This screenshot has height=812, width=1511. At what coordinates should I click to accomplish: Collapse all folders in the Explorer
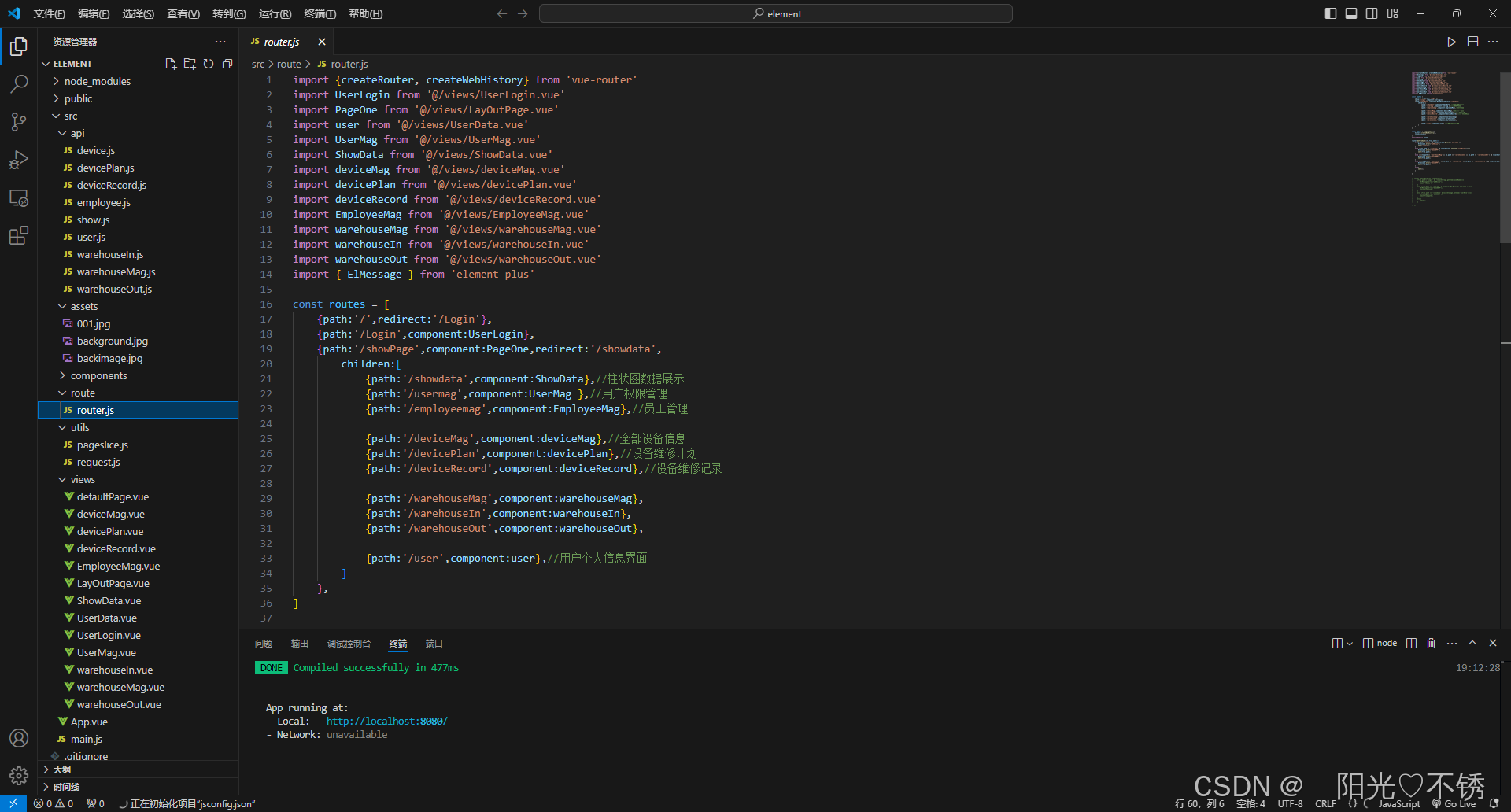click(227, 64)
